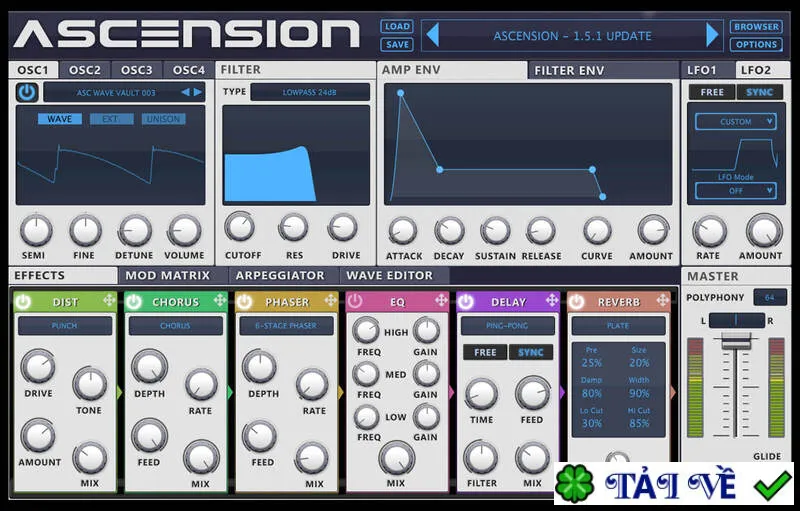Select FREE mode in LFO section

[712, 92]
